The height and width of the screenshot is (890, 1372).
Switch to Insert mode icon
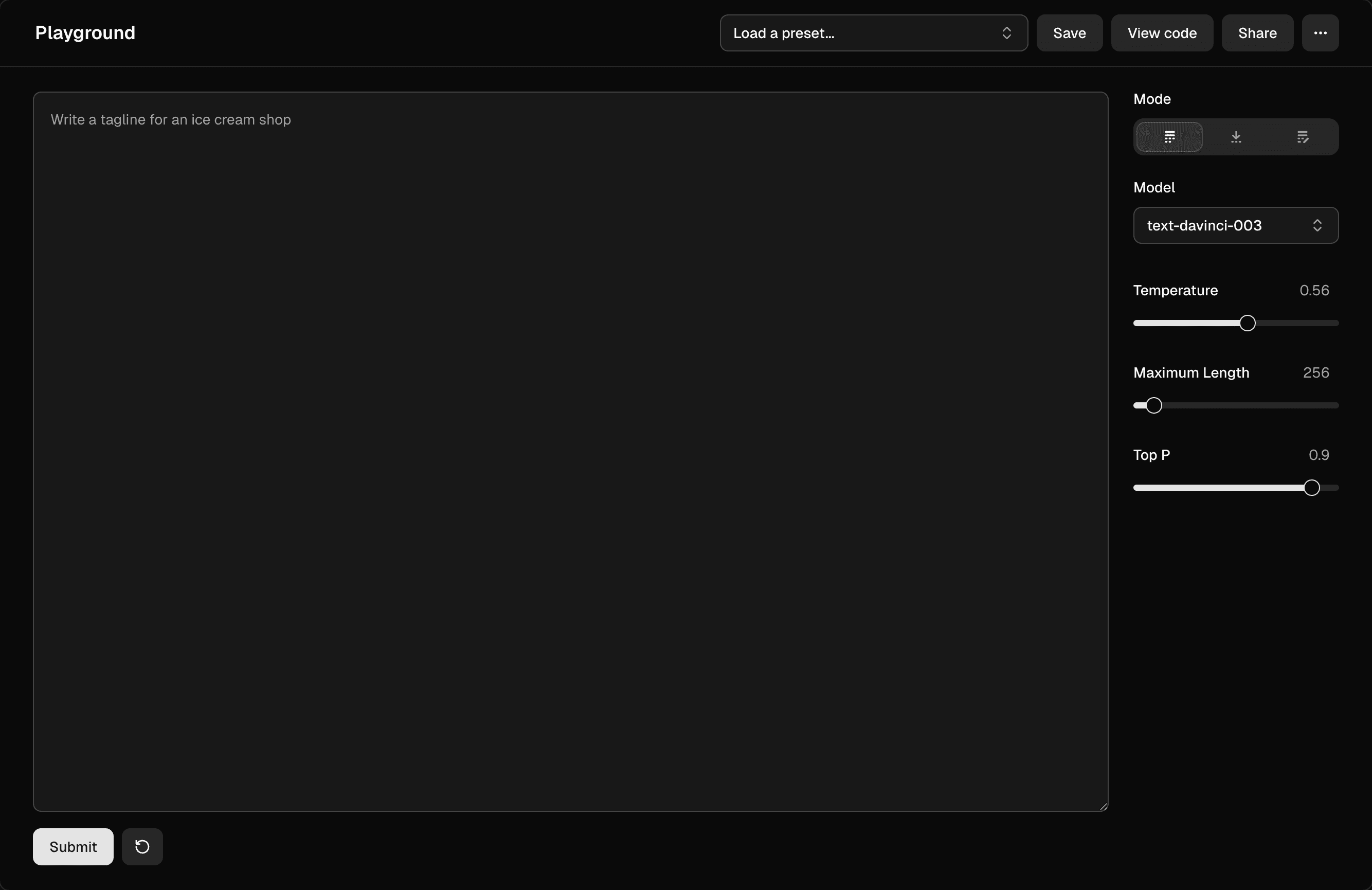[x=1235, y=137]
